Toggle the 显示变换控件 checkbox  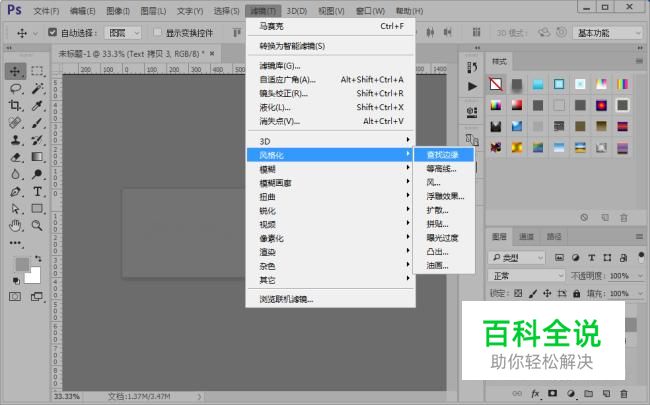[157, 32]
